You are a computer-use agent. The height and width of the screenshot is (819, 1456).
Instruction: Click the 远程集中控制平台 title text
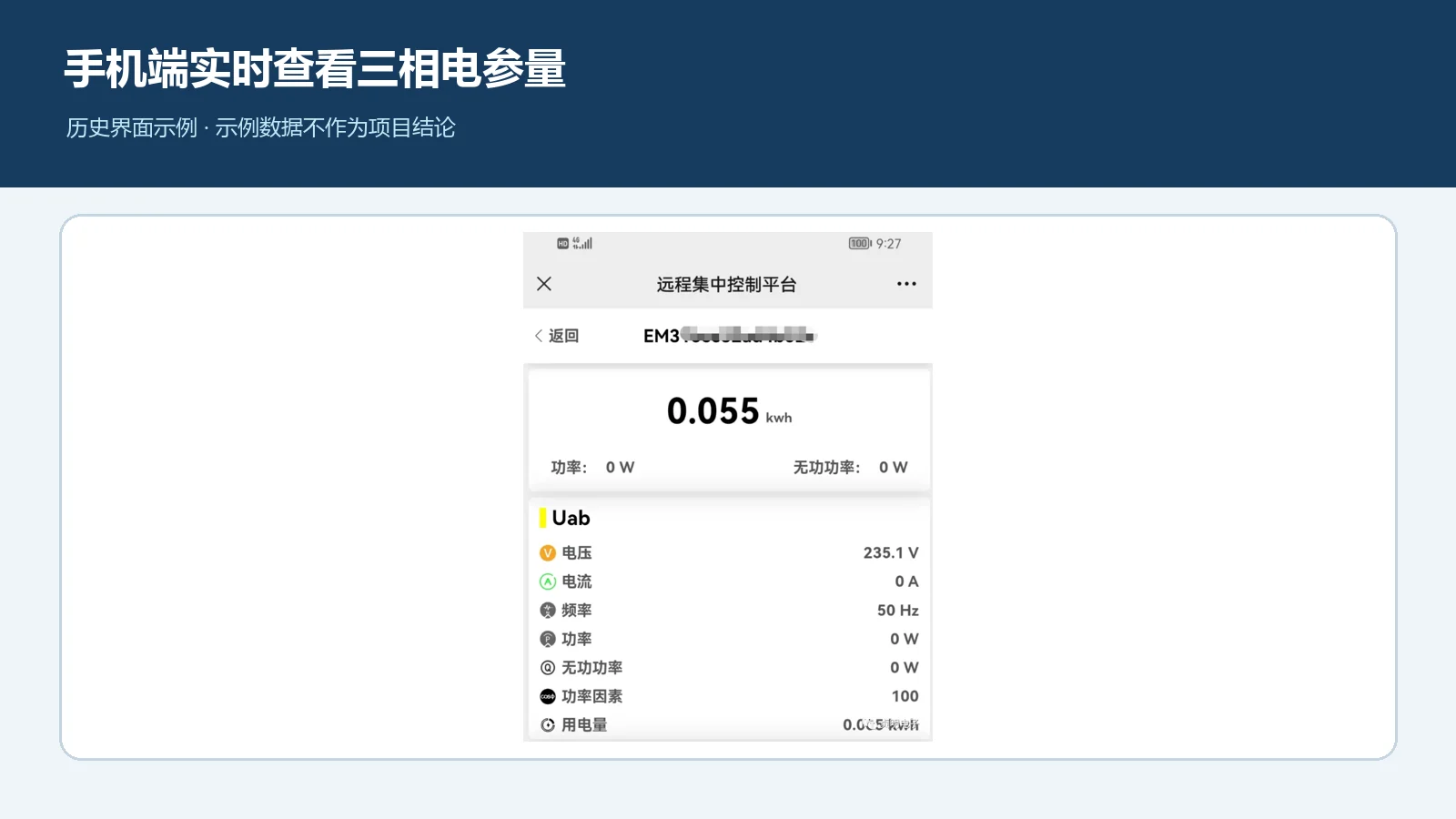726,285
